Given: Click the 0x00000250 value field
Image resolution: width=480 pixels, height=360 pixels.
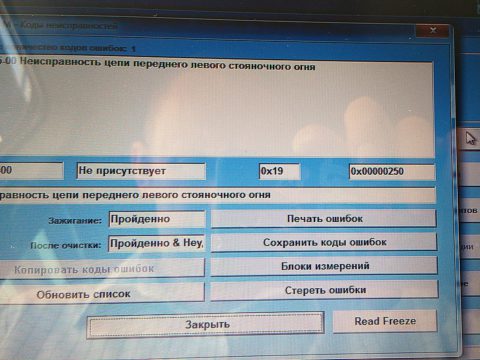Looking at the screenshot, I should tap(392, 172).
